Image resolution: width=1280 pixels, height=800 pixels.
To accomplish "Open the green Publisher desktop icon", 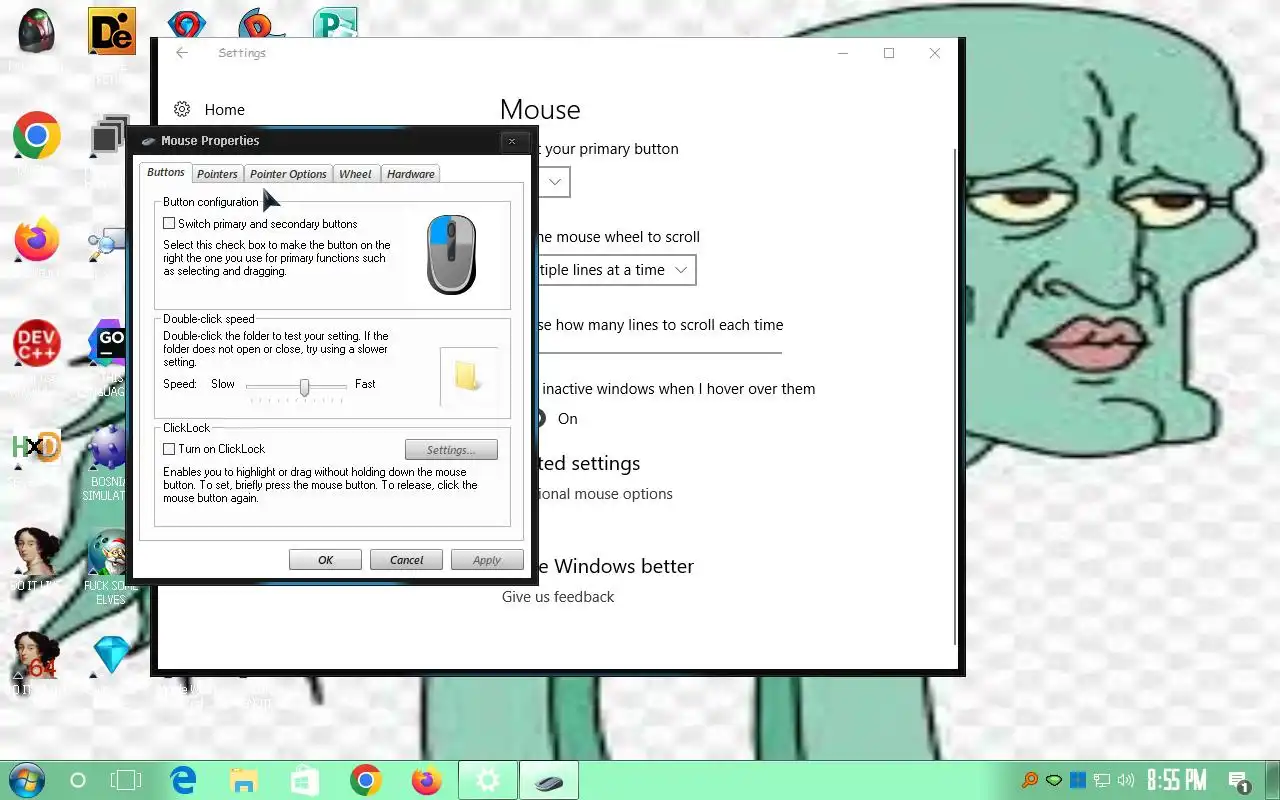I will (334, 24).
